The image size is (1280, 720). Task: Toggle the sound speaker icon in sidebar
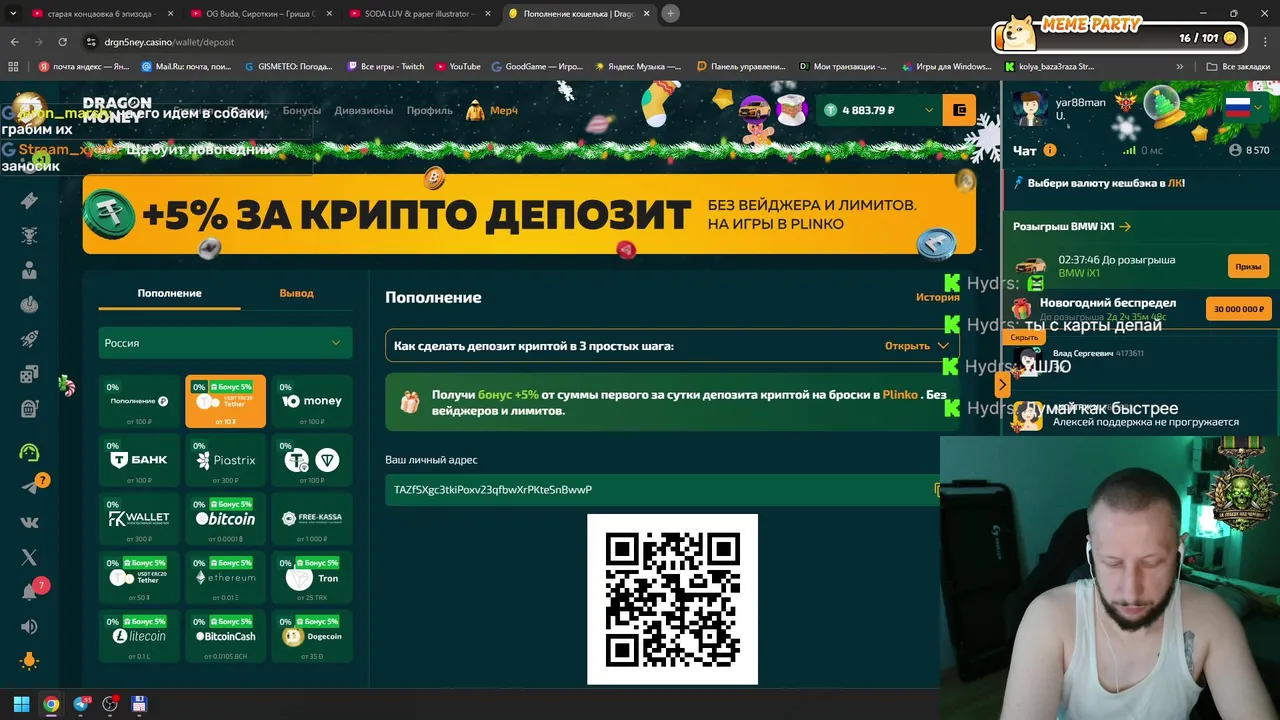pos(29,626)
